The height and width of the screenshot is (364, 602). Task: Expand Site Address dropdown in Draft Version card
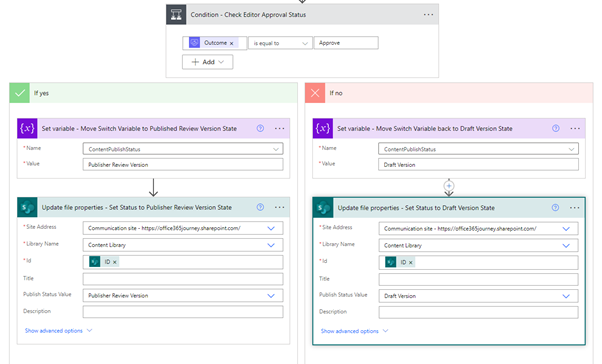[566, 228]
